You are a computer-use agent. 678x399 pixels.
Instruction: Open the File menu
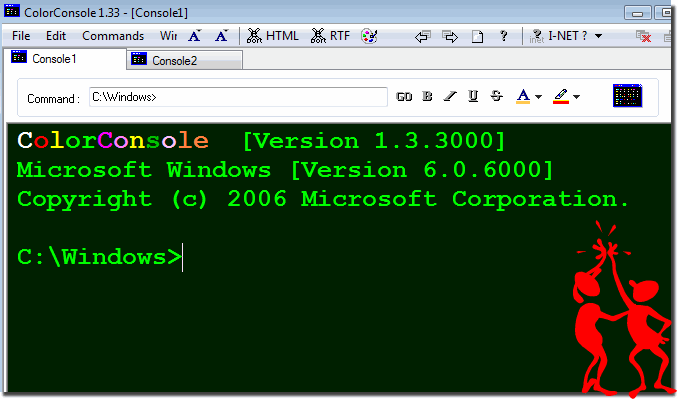click(x=21, y=36)
